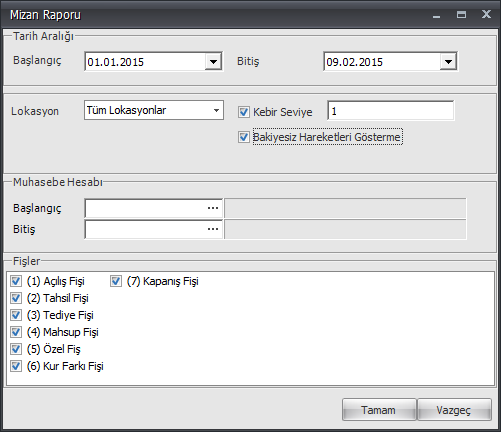This screenshot has height=432, width=501.
Task: Uncheck Bakiyesiz Hareketleri Gösterme
Action: 244,137
